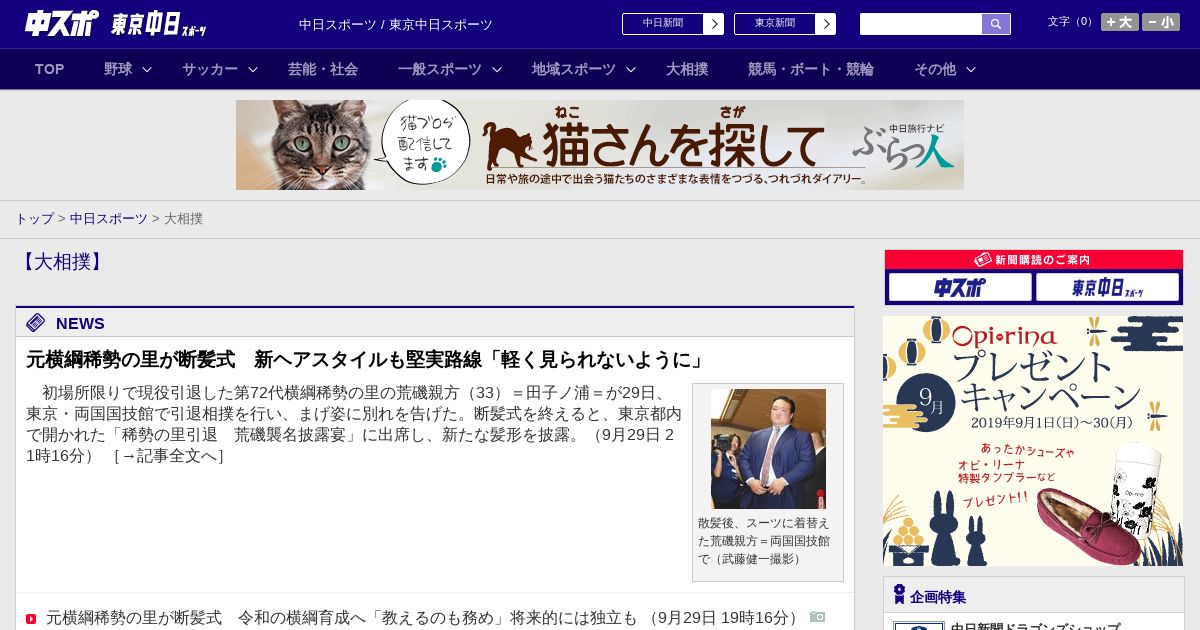1200x630 pixels.
Task: Go to 中日スポーツ in the breadcrumb
Action: pos(109,219)
